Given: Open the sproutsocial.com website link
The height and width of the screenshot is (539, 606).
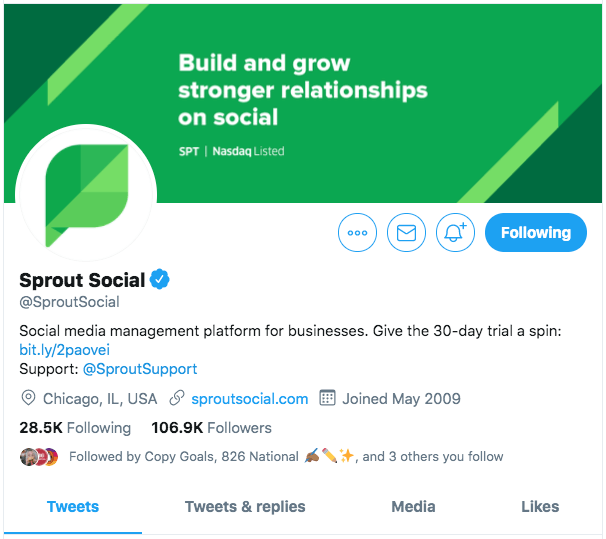Looking at the screenshot, I should [x=250, y=399].
